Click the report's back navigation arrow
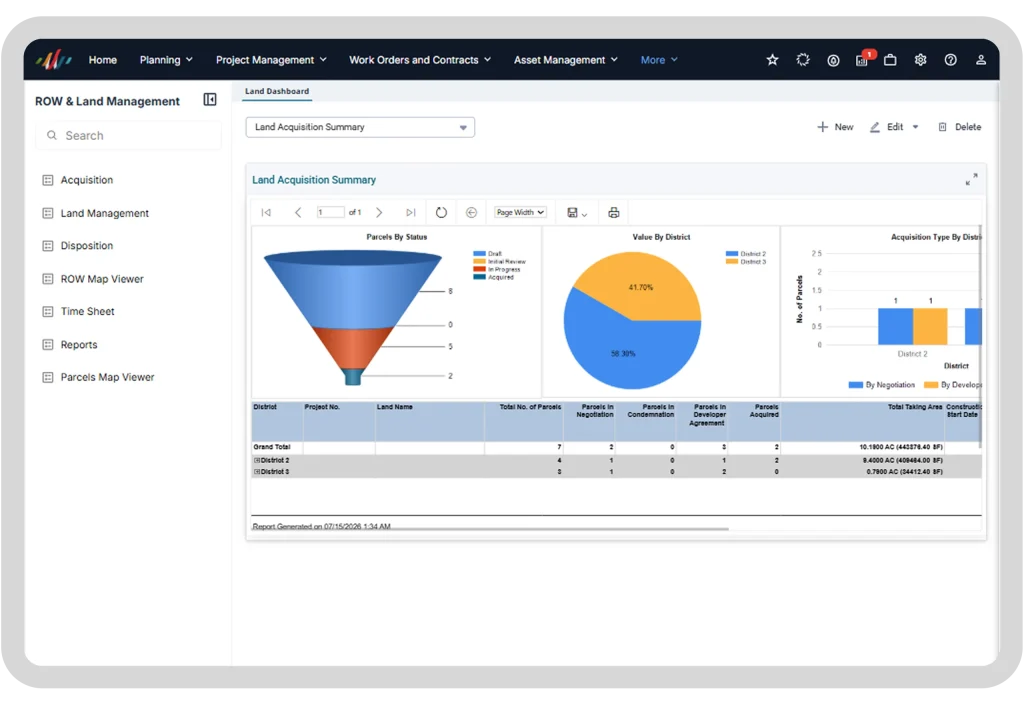This screenshot has height=705, width=1024. pyautogui.click(x=471, y=212)
